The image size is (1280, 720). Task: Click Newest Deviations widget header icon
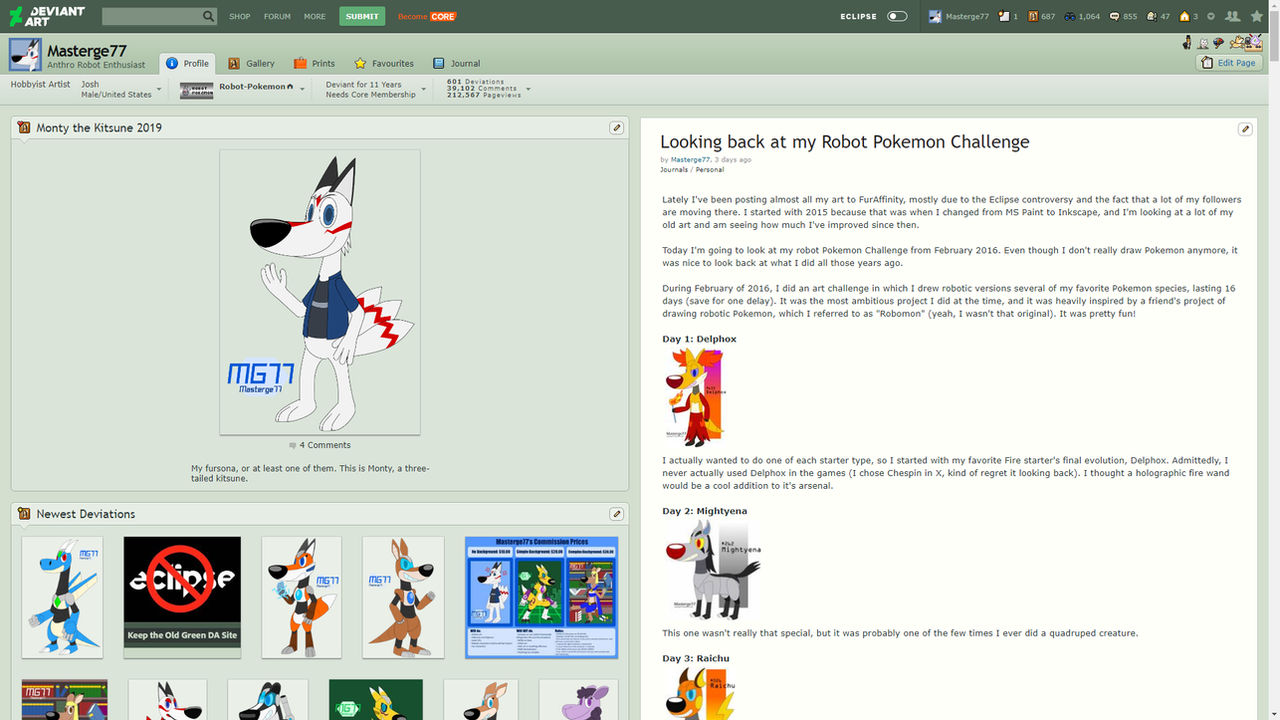coord(24,514)
